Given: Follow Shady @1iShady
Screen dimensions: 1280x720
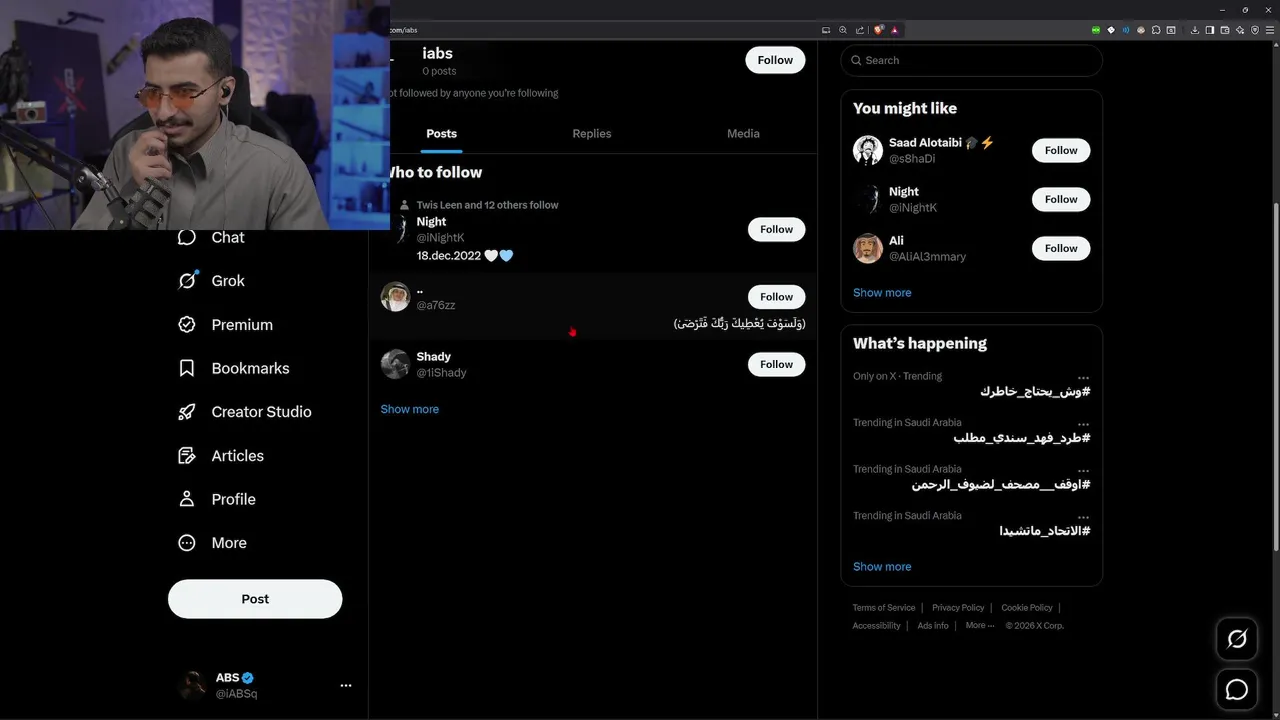Looking at the screenshot, I should tap(776, 364).
